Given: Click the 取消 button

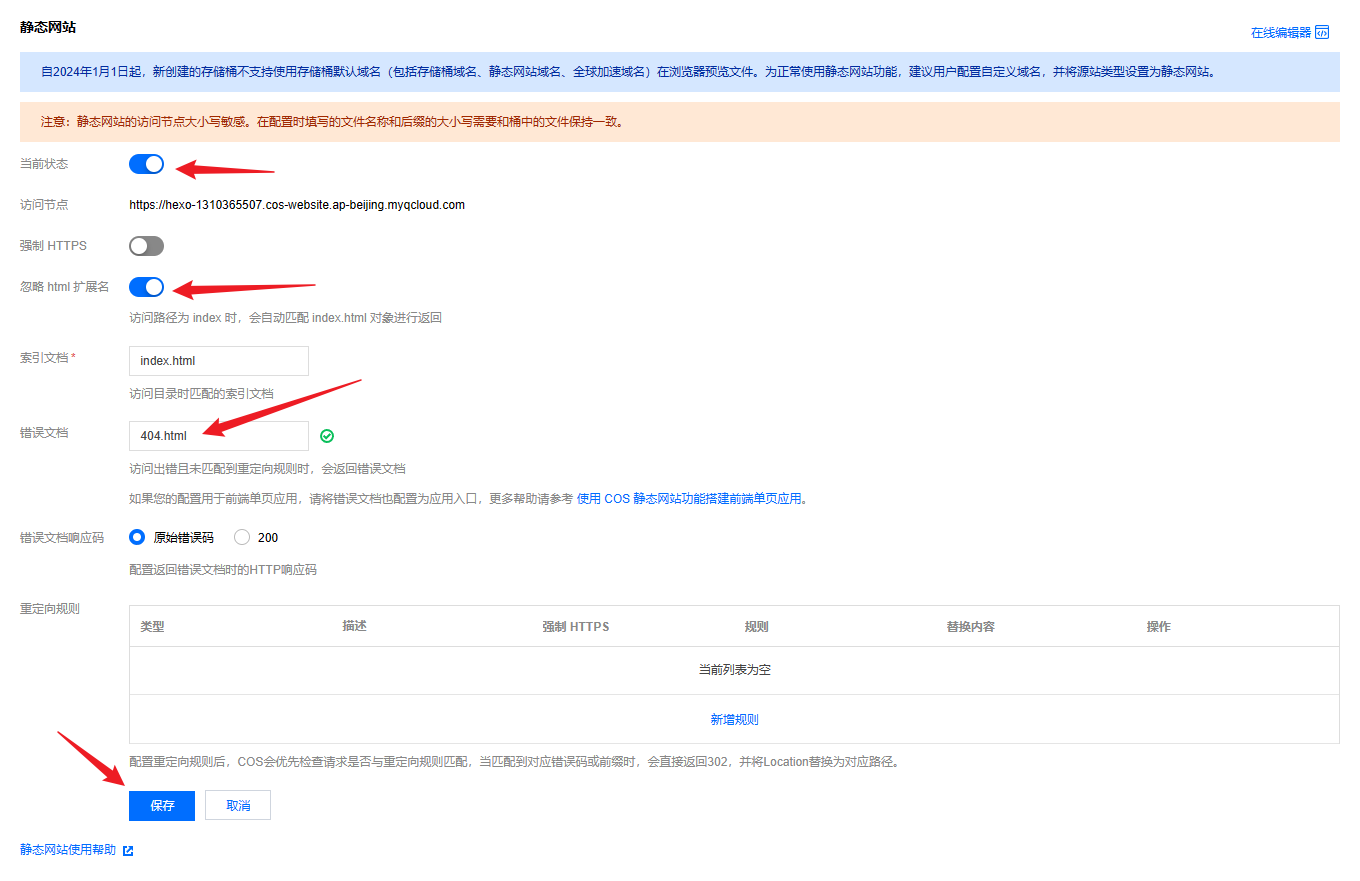Looking at the screenshot, I should point(238,806).
